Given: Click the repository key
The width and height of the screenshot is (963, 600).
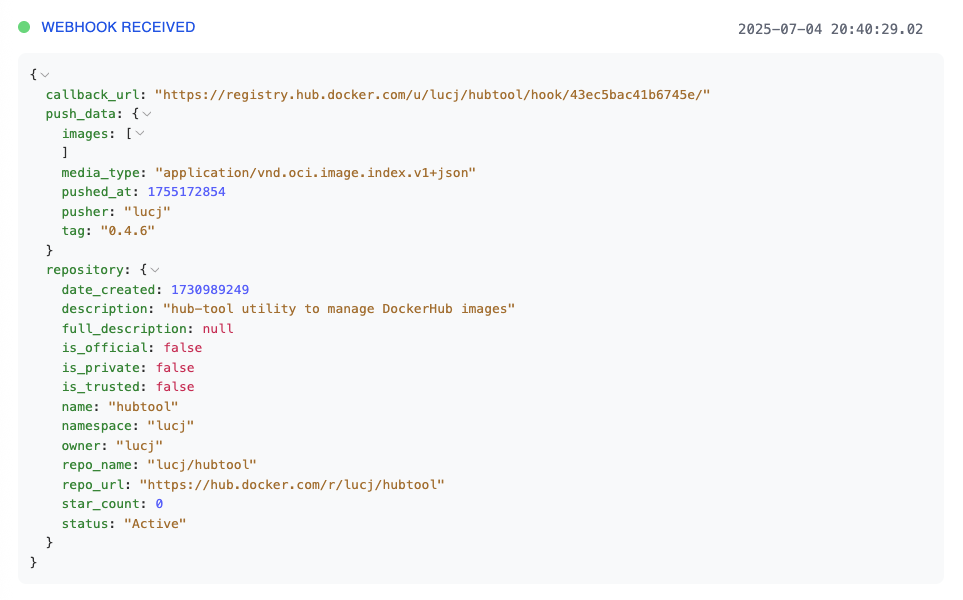Looking at the screenshot, I should [84, 270].
